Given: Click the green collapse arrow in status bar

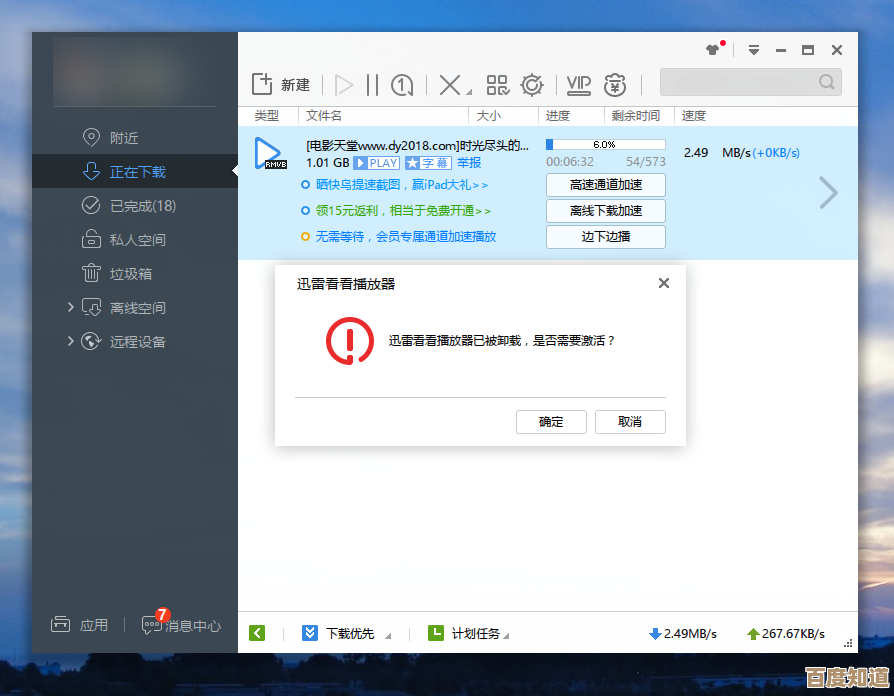Looking at the screenshot, I should 257,633.
